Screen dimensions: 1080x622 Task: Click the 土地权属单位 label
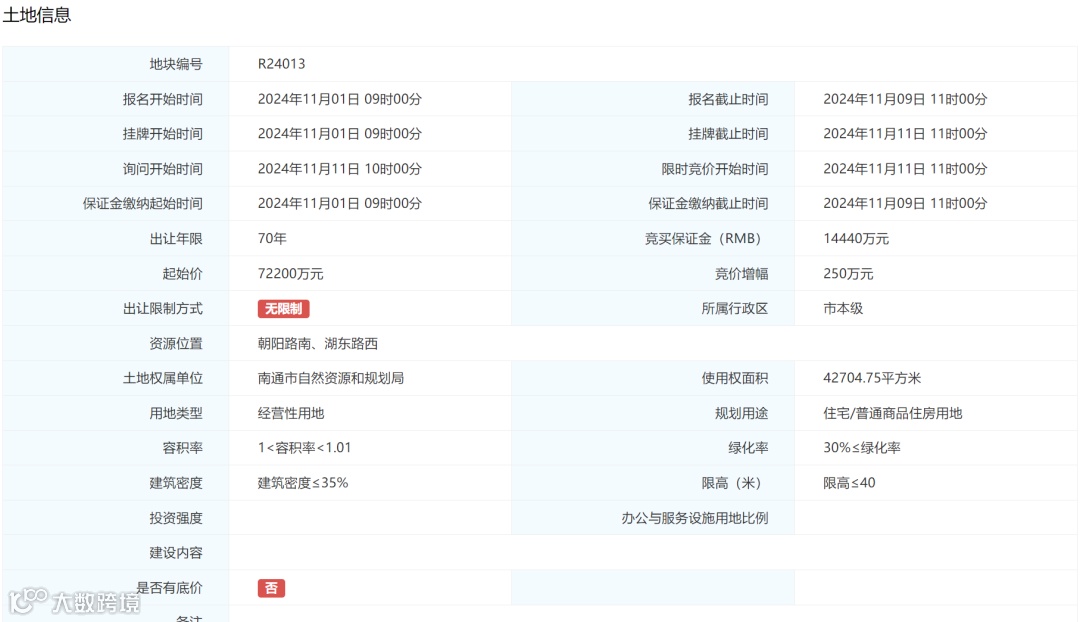click(163, 378)
